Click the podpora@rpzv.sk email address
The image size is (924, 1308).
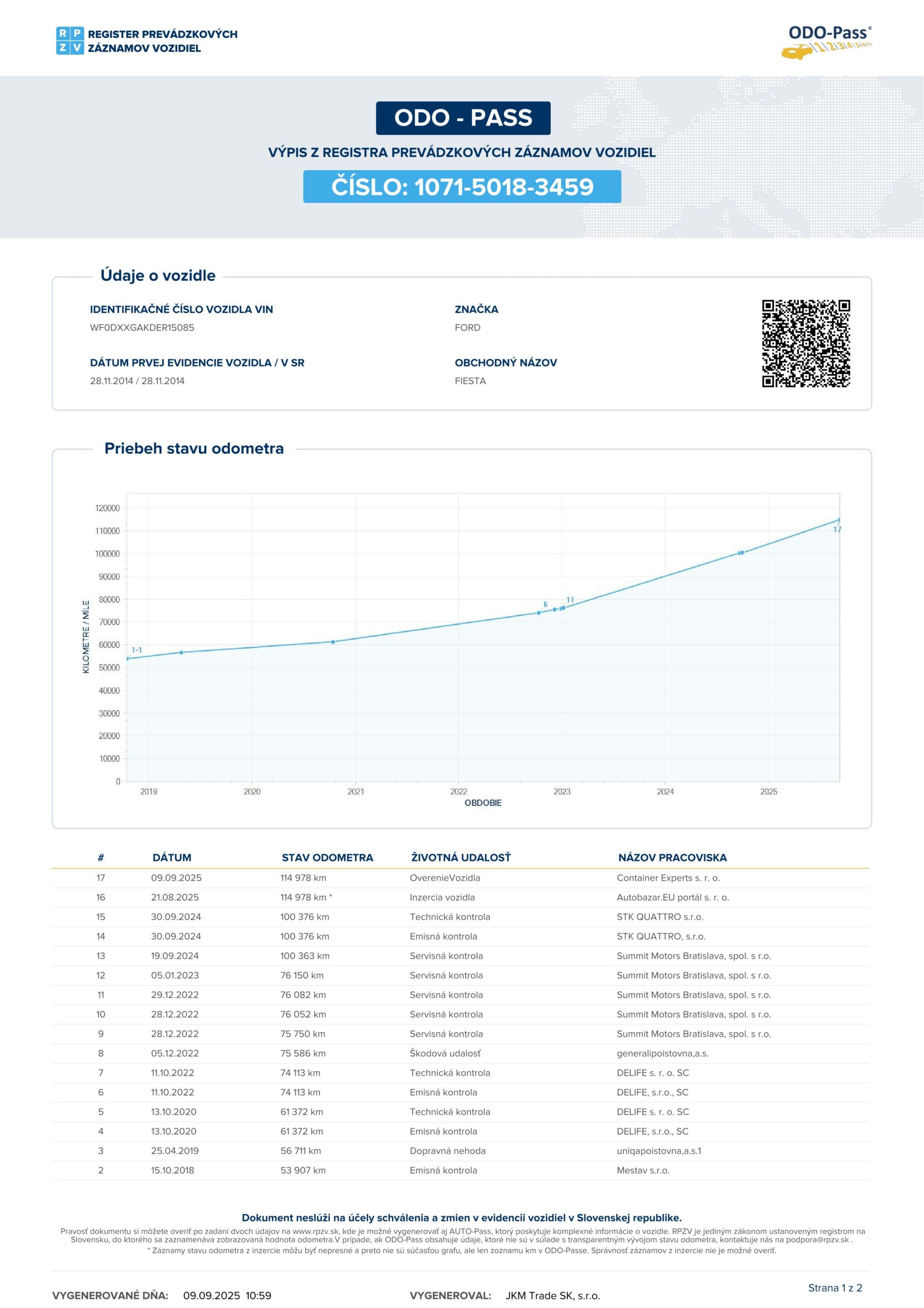817,1239
